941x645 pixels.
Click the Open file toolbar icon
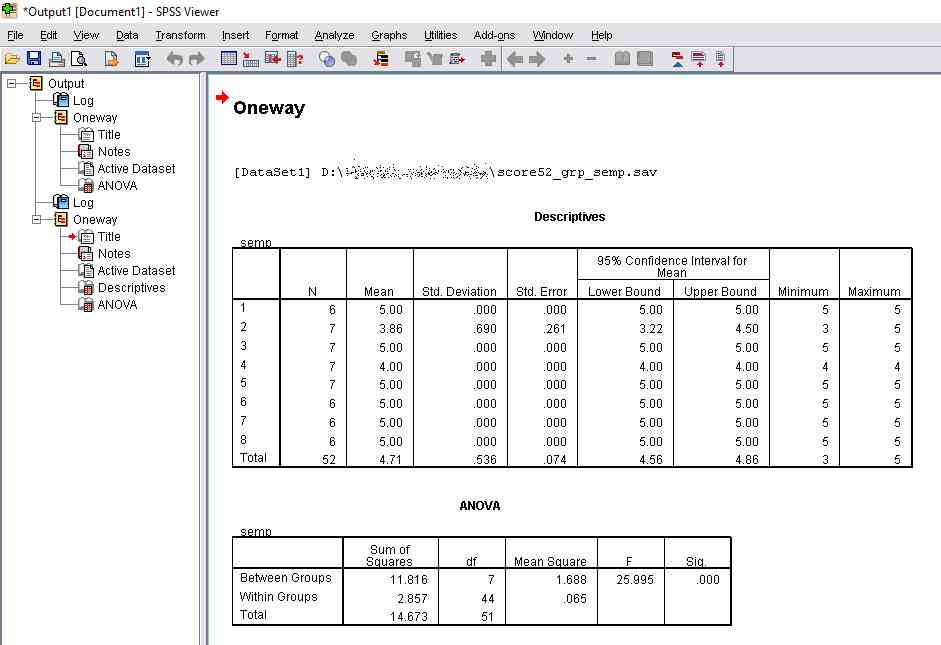tap(12, 60)
